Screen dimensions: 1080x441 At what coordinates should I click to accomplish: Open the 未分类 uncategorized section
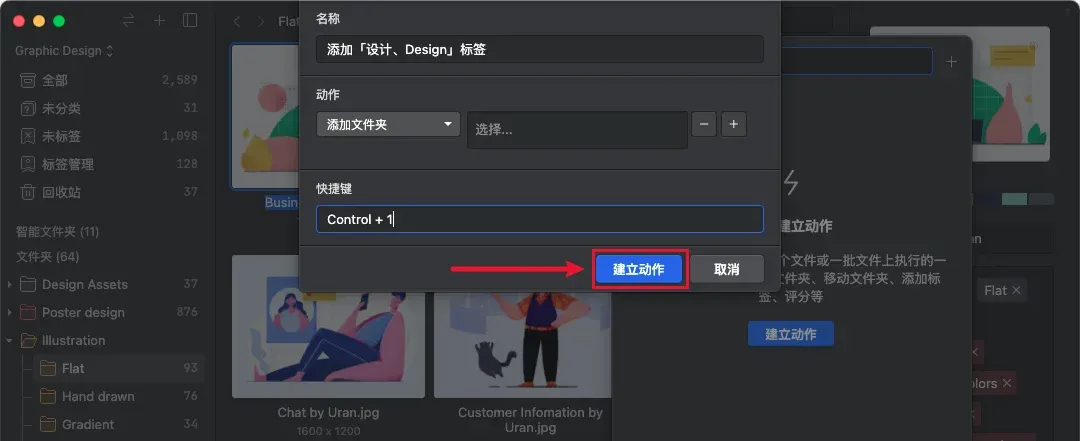tap(108, 108)
